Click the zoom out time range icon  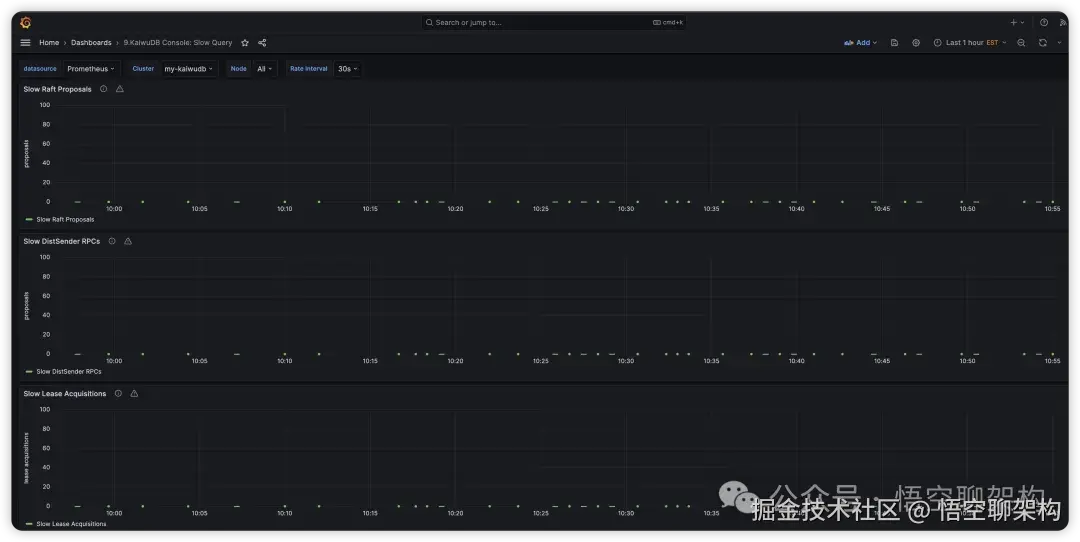(x=1021, y=43)
